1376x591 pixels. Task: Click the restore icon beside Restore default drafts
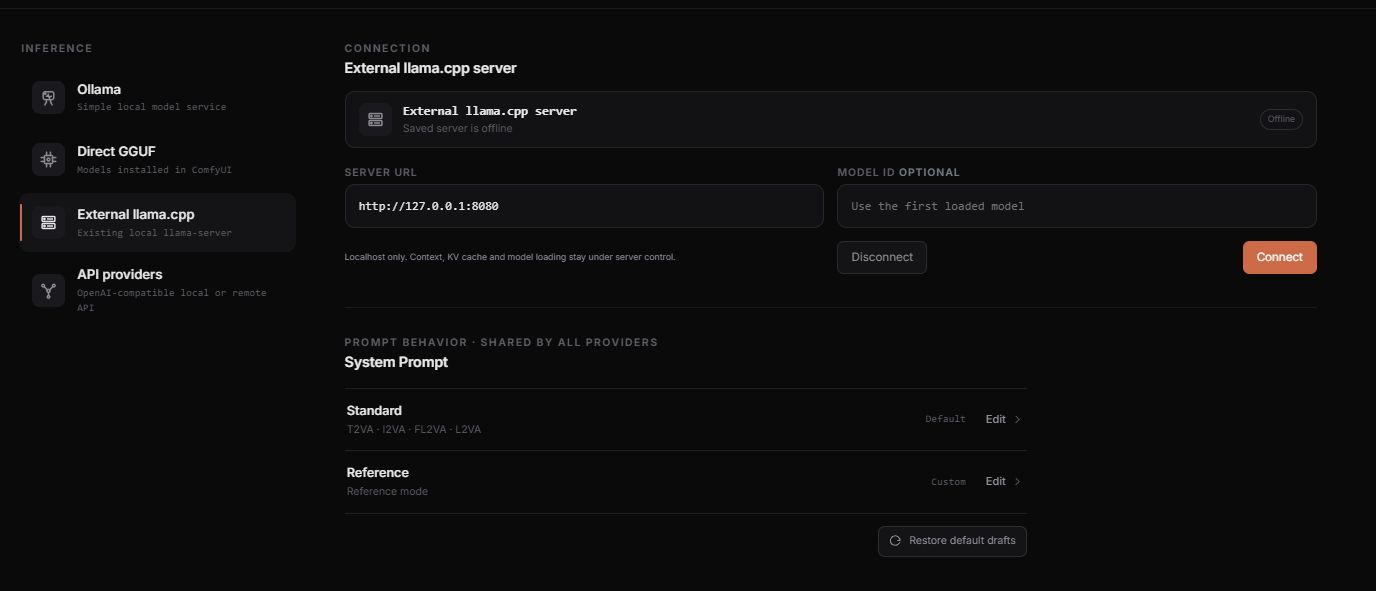click(x=896, y=541)
